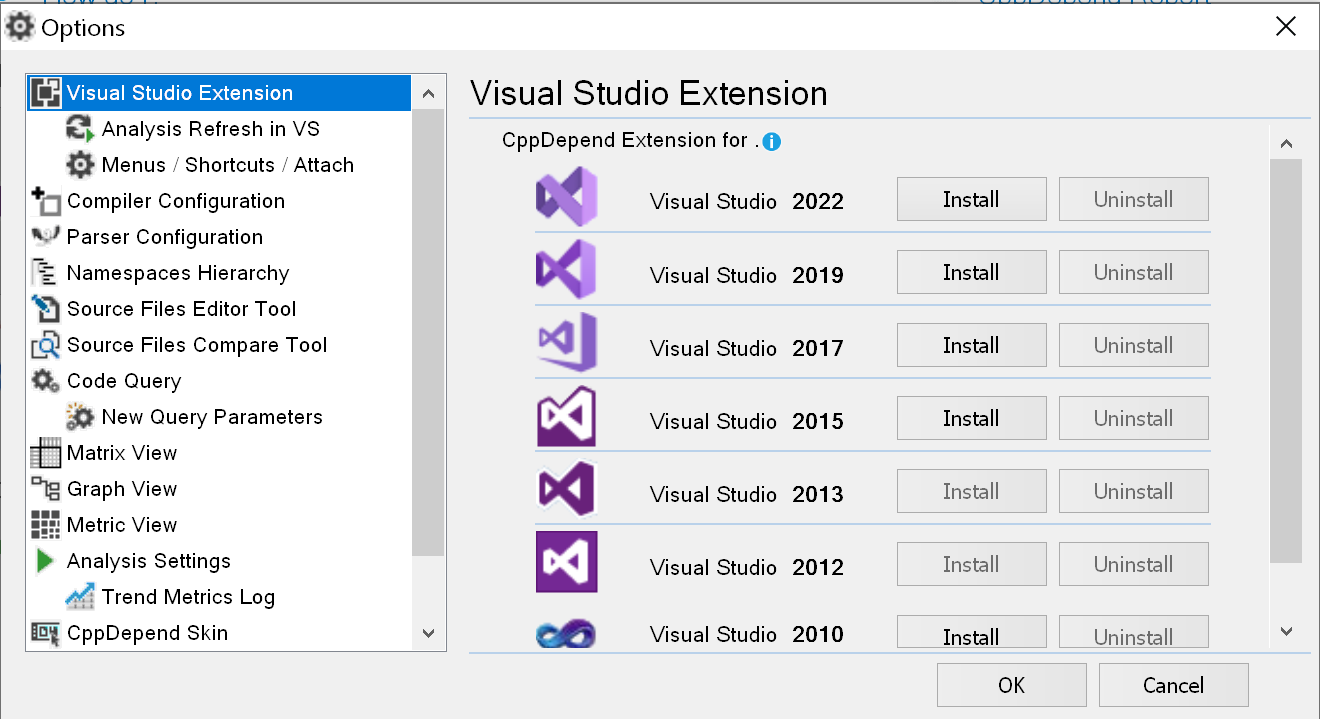1320x719 pixels.
Task: Click the Trend Metrics Log chart icon
Action: (x=80, y=597)
